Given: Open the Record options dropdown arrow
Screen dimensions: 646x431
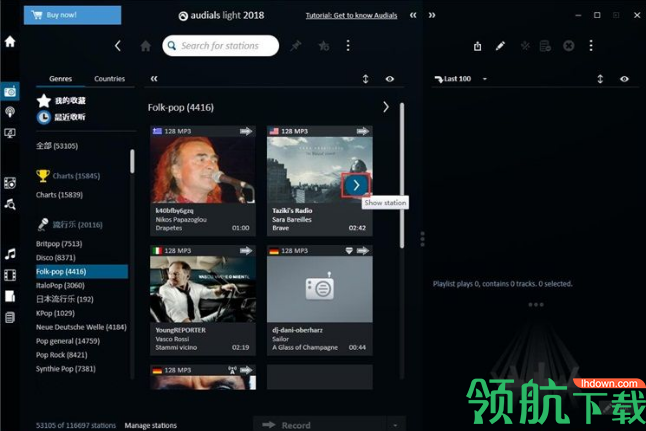Looking at the screenshot, I should tap(396, 425).
